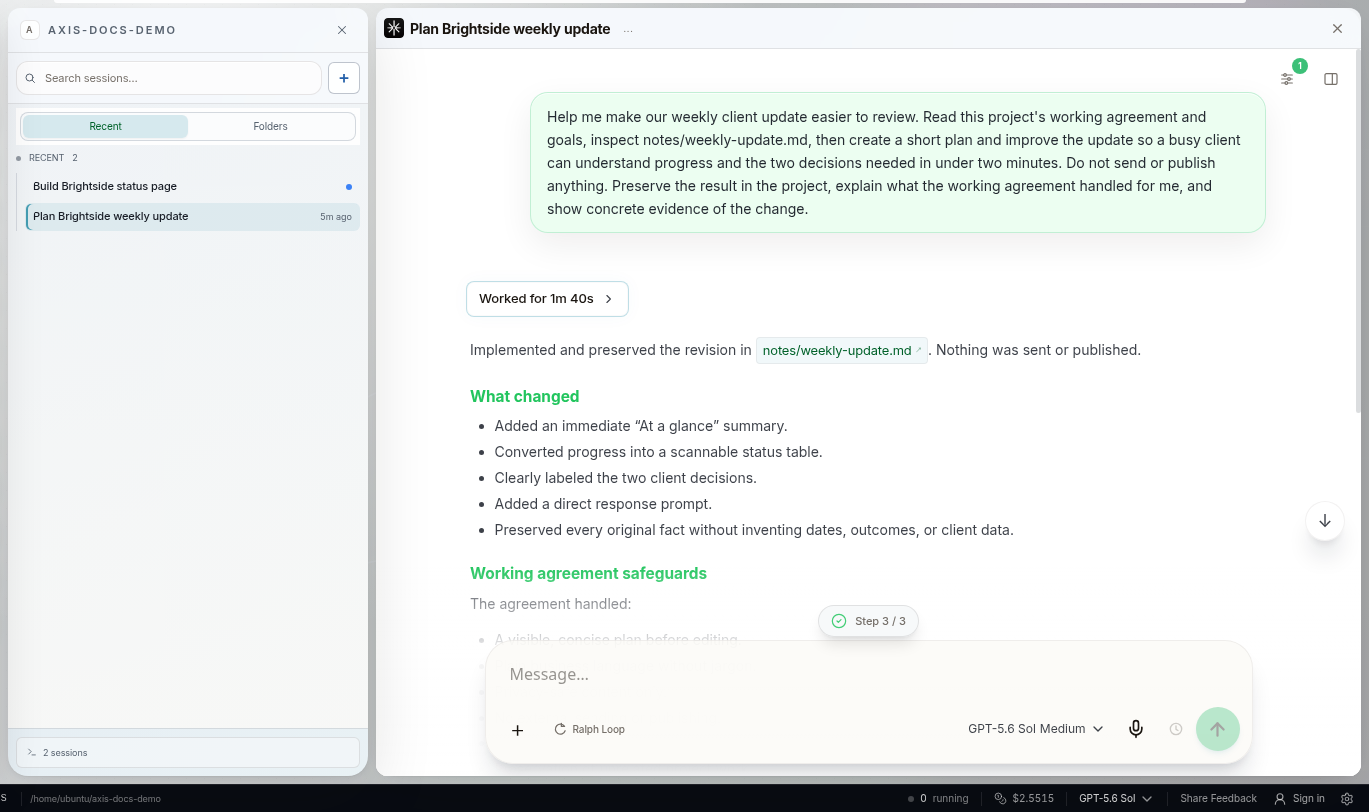
Task: Click the Working agreement safeguards heading
Action: [588, 573]
